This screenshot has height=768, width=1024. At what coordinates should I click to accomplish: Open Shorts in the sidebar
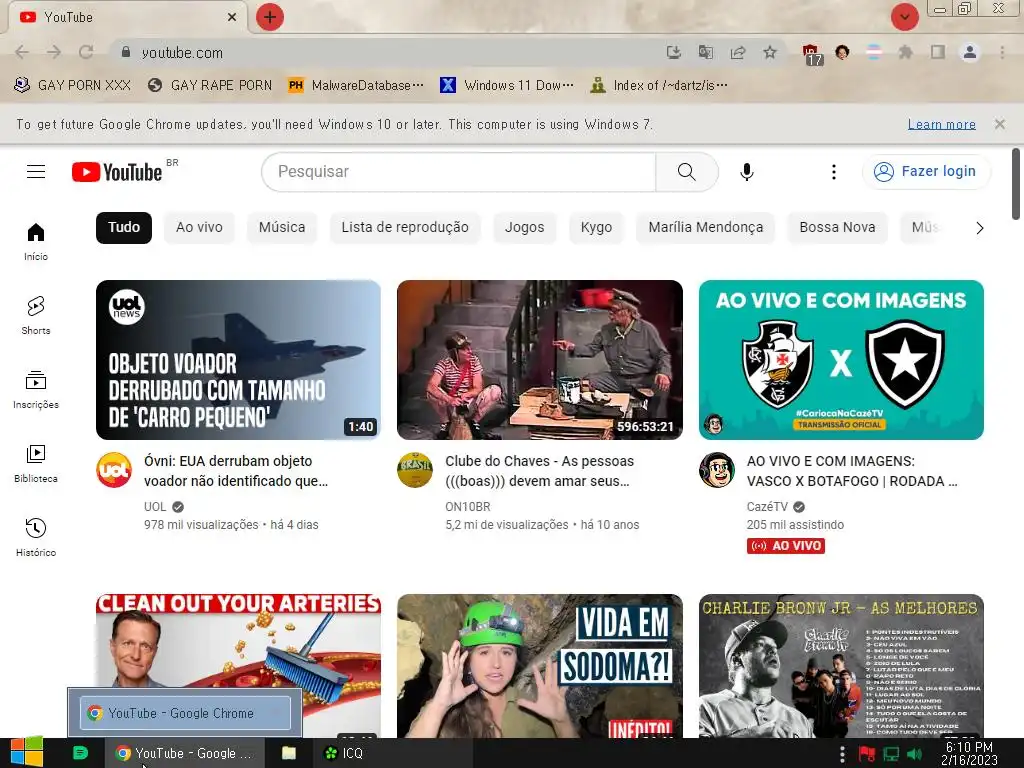36,315
